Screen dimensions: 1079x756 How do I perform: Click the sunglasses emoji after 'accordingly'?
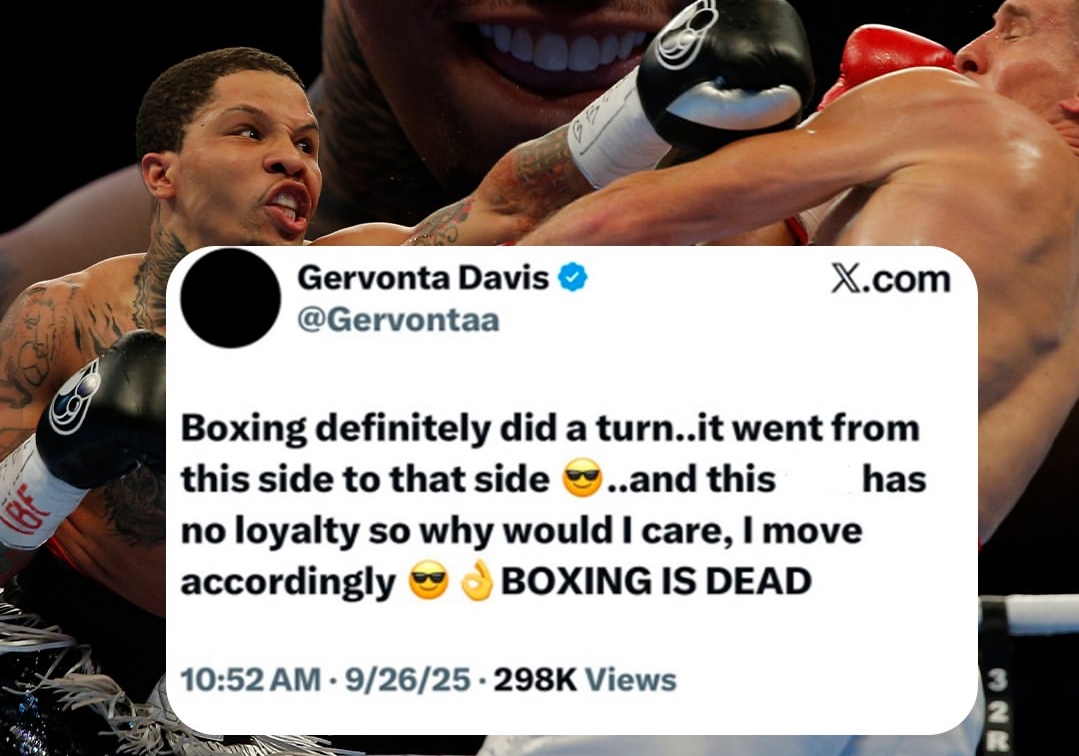pos(429,581)
